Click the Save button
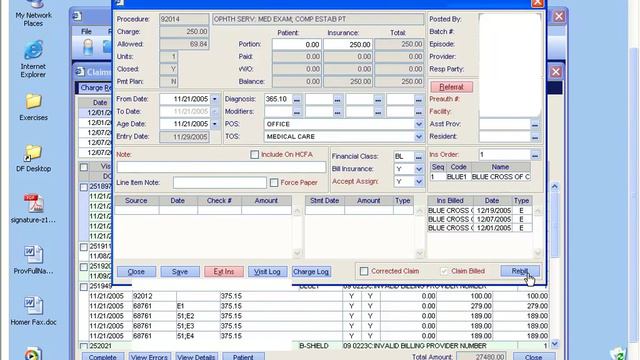 point(180,271)
